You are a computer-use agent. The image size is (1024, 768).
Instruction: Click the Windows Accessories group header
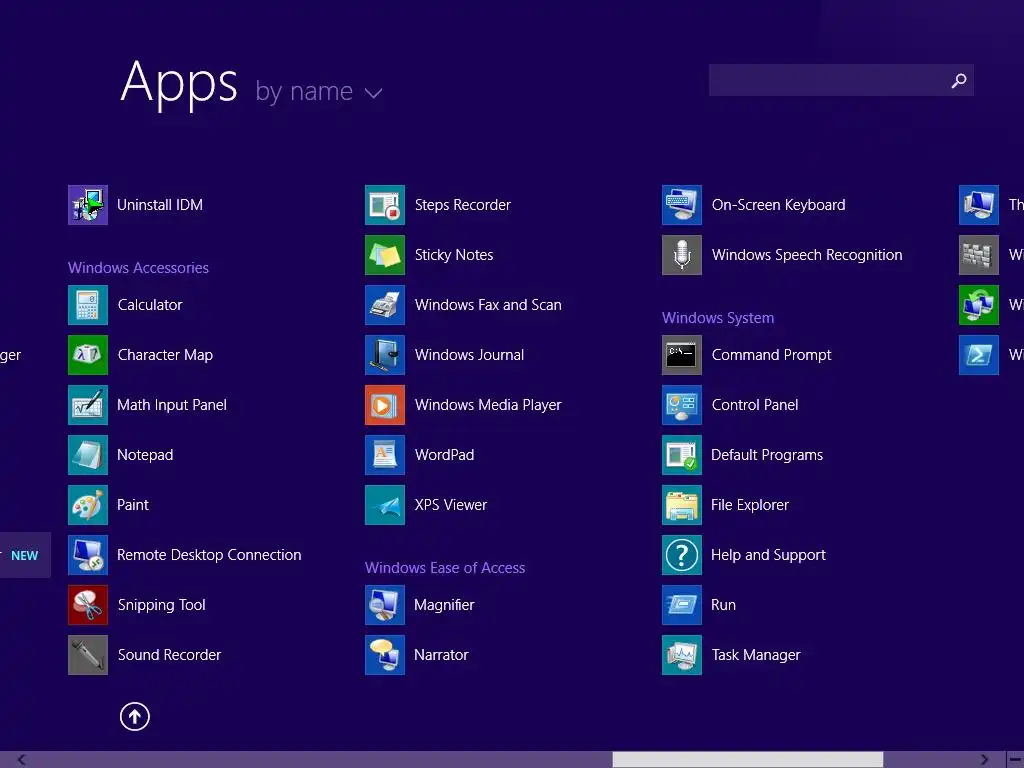pos(138,268)
